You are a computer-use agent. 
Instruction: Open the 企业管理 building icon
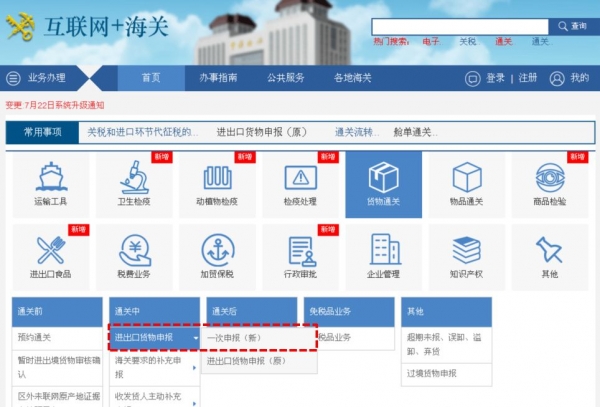coord(383,252)
